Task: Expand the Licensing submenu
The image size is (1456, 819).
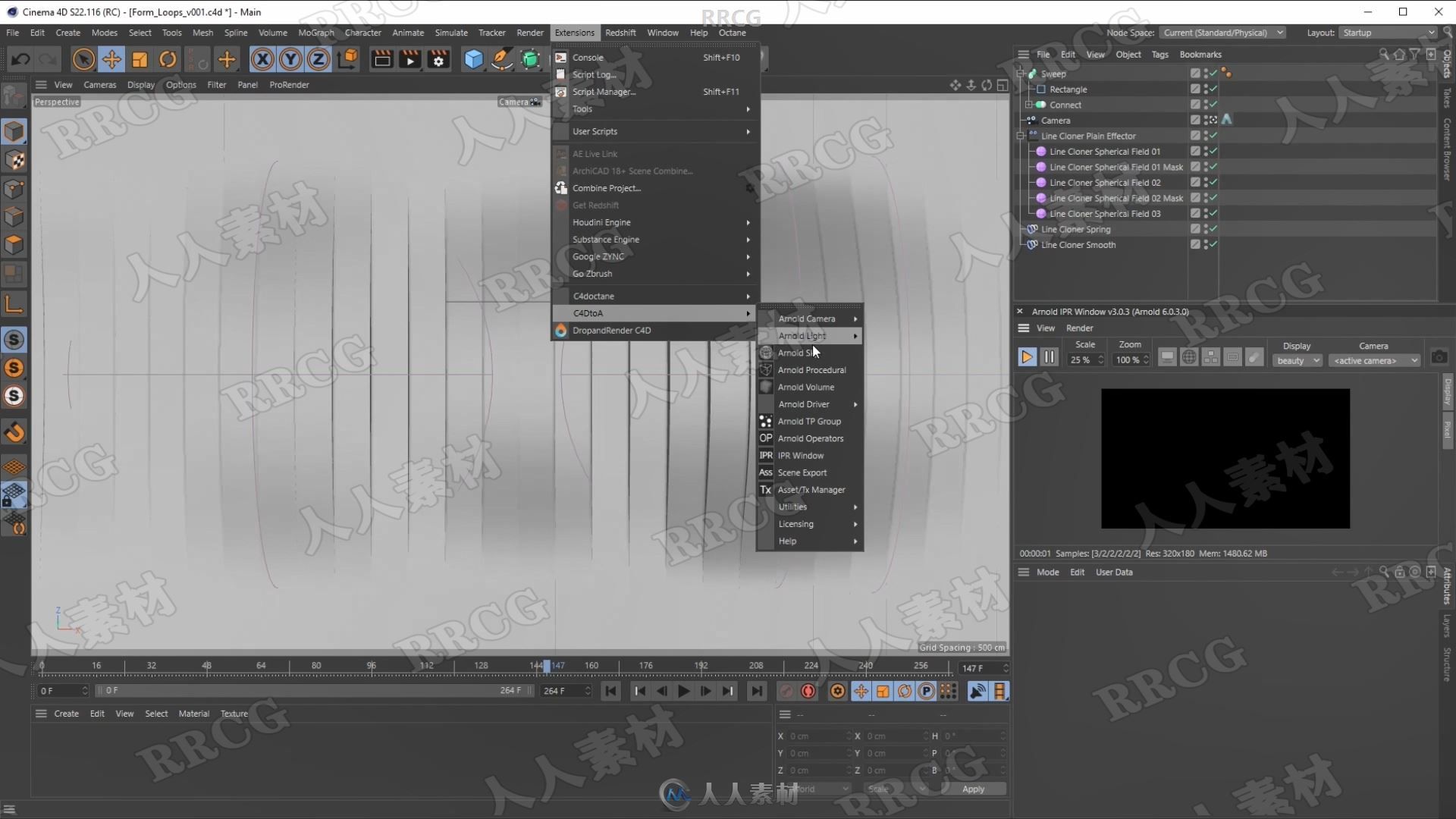Action: [x=810, y=524]
